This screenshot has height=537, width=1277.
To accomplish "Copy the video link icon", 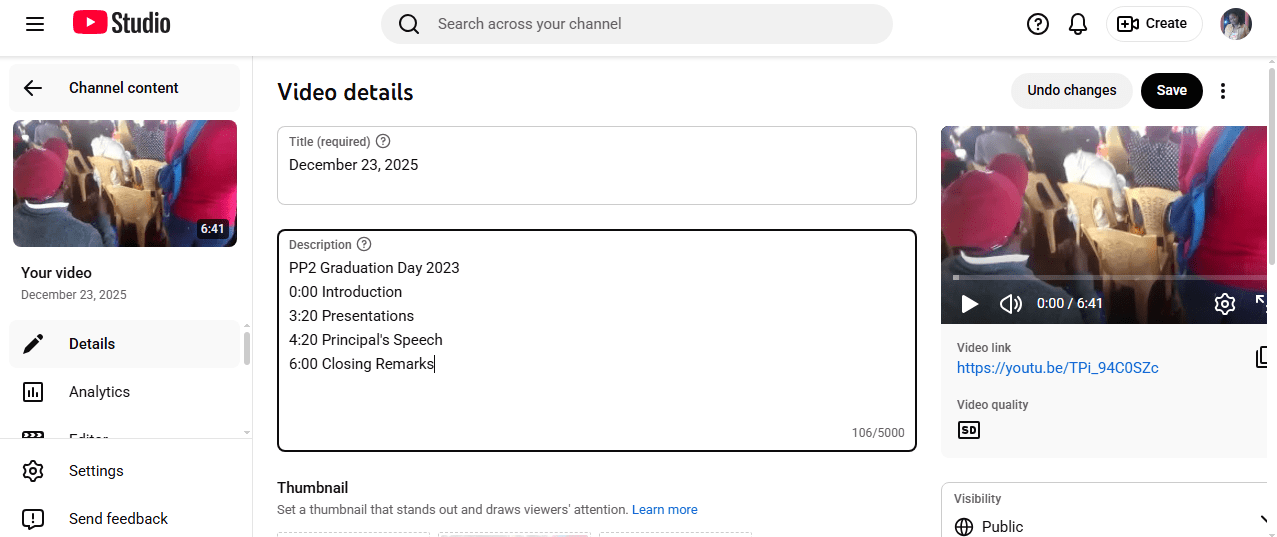I will pos(1264,357).
